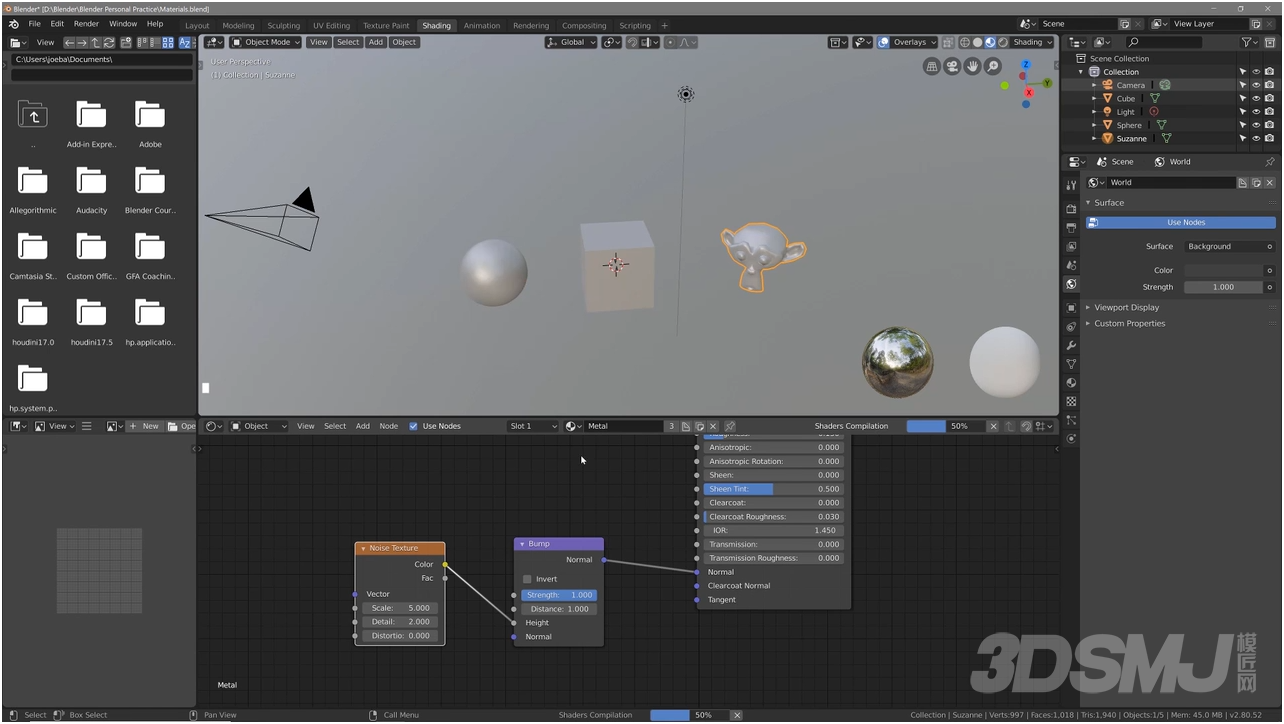Viewport: 1284px width, 724px height.
Task: Open the Global transform orientation dropdown
Action: (571, 42)
